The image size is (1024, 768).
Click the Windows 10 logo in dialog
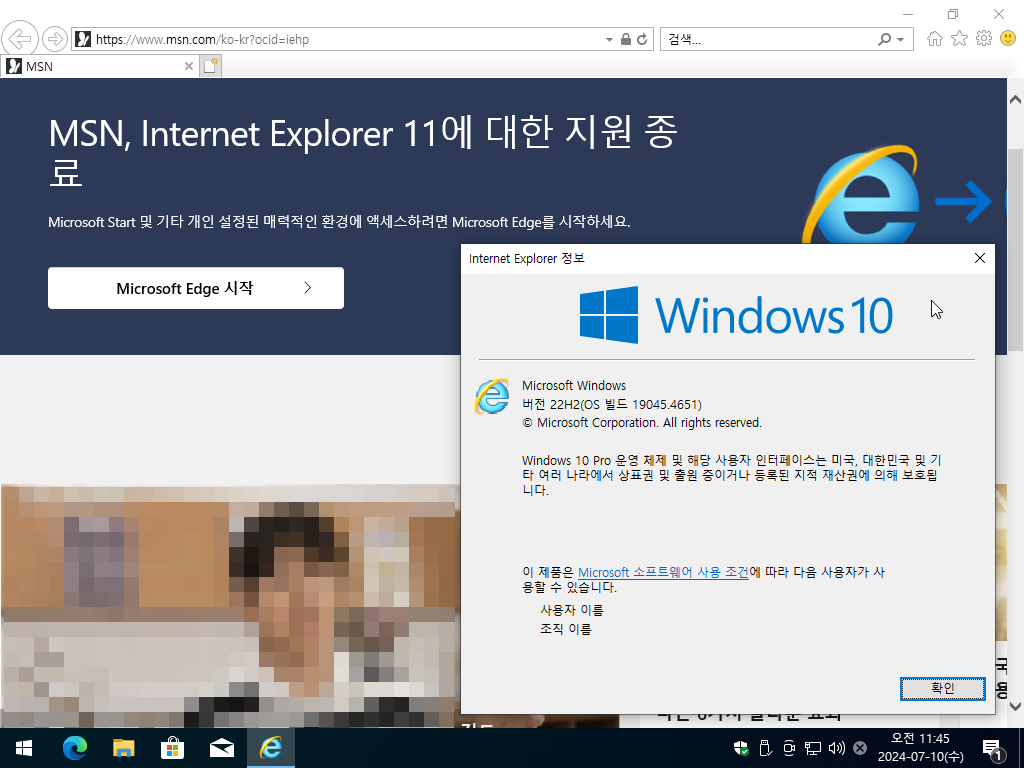point(736,315)
